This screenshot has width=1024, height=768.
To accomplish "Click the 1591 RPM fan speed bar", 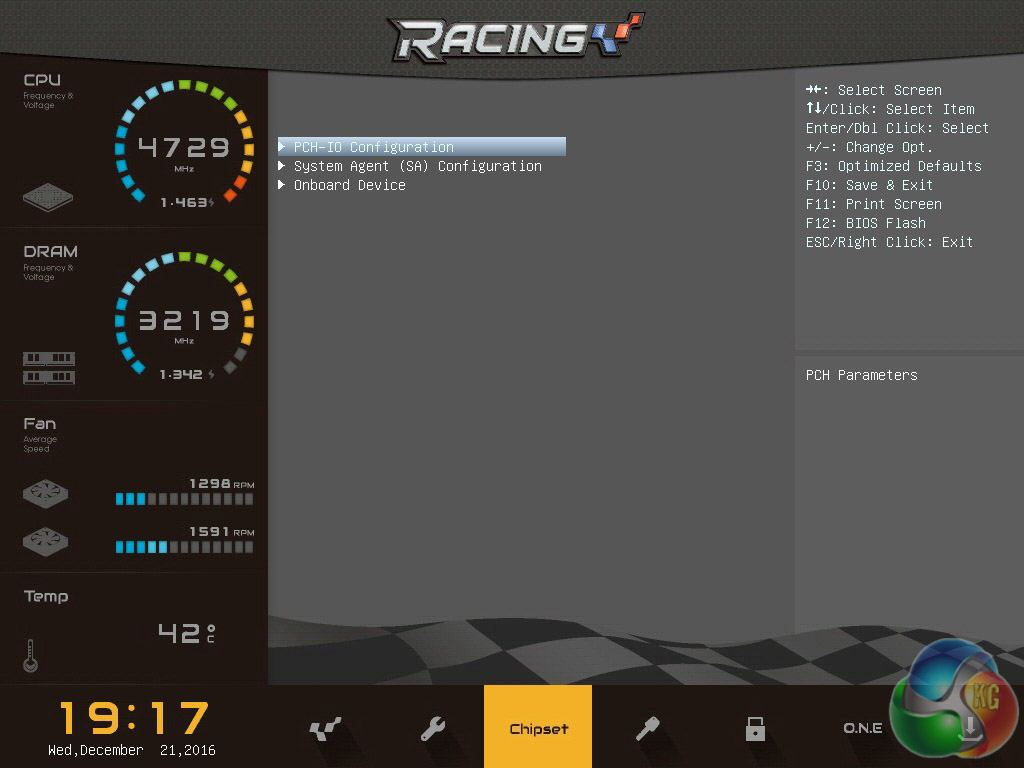I will pos(184,547).
